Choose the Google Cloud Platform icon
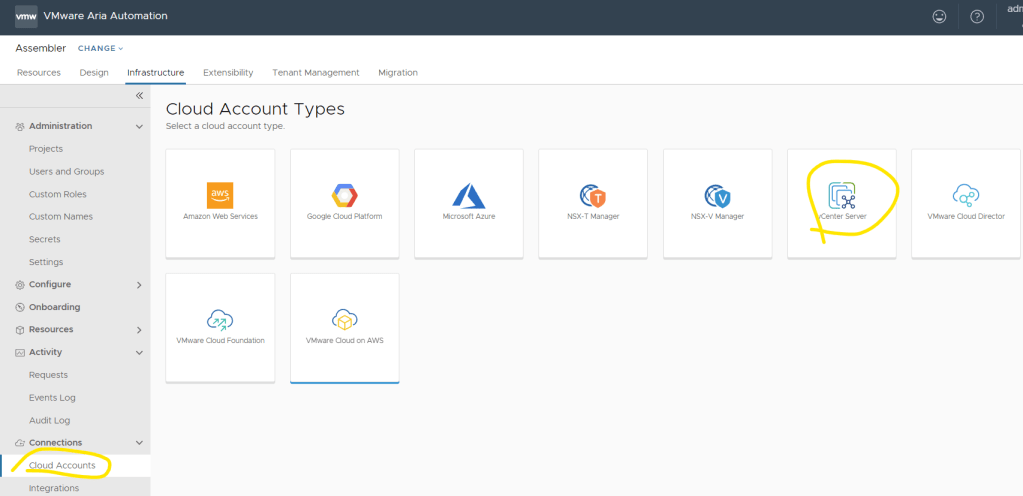Image resolution: width=1023 pixels, height=496 pixels. pos(344,195)
